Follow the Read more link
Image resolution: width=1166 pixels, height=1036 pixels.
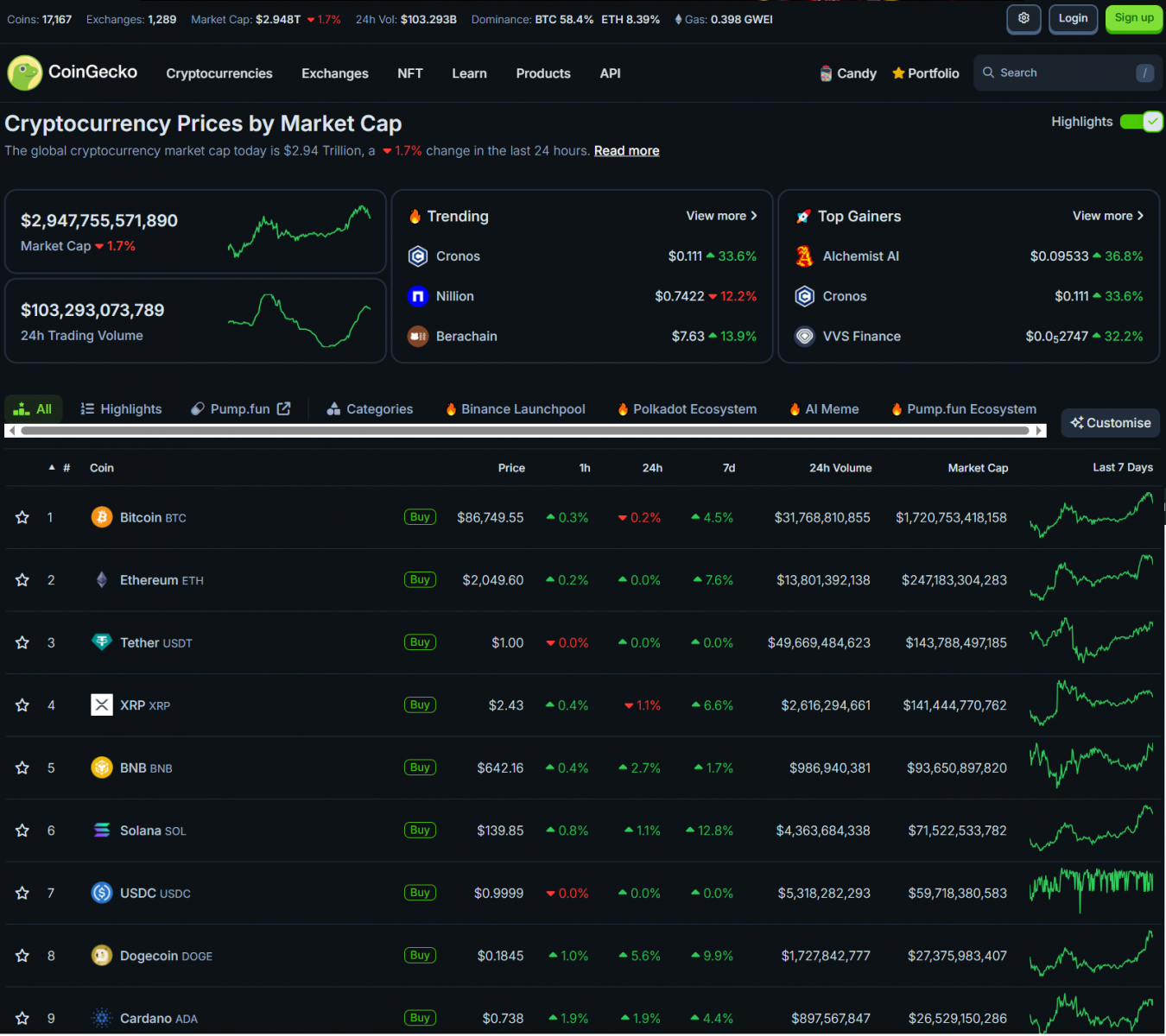pyautogui.click(x=626, y=151)
